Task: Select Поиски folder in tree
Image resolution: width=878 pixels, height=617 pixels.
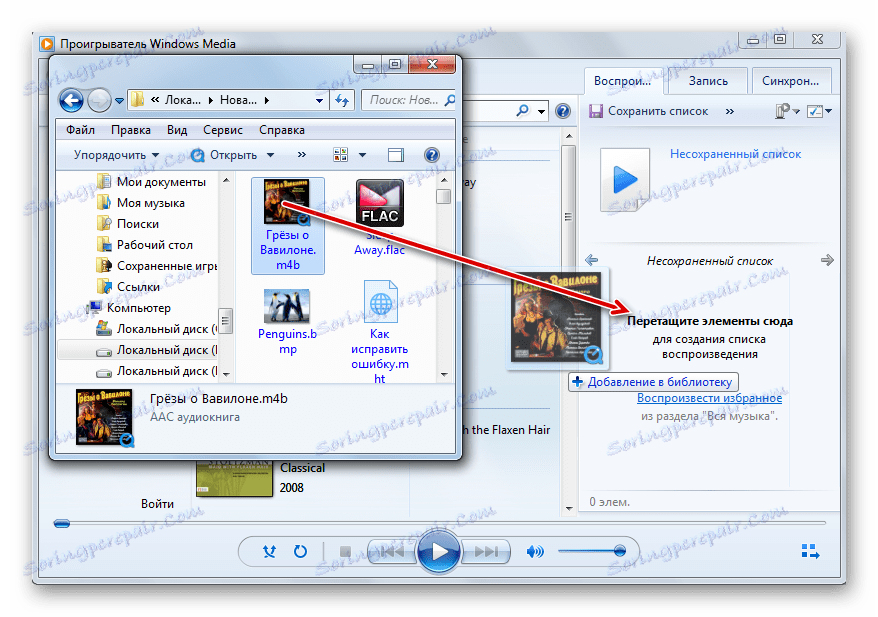Action: (x=128, y=224)
